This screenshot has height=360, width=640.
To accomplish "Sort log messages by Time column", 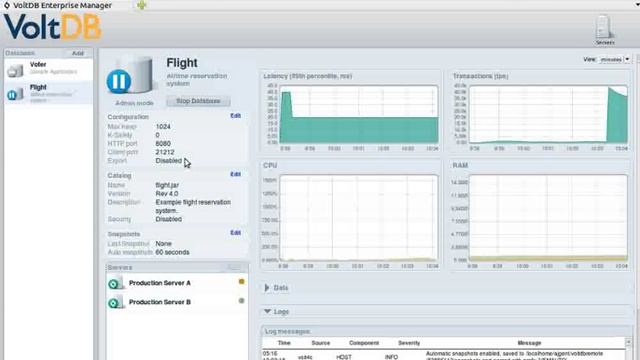I will pos(284,343).
